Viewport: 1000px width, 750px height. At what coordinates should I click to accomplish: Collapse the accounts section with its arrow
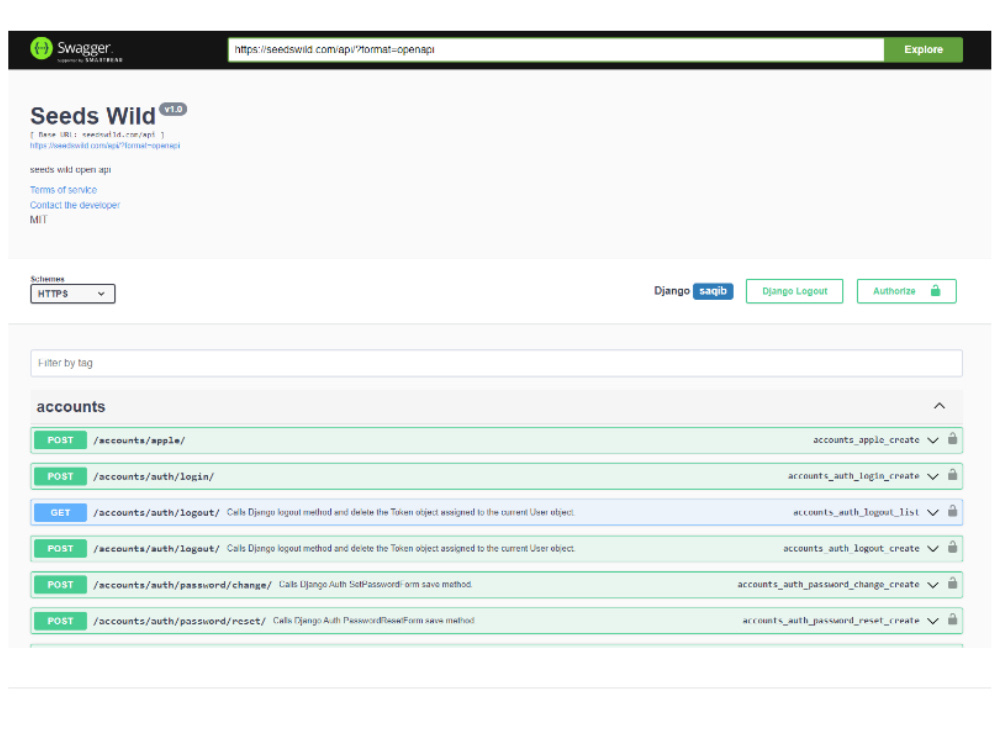pyautogui.click(x=939, y=406)
